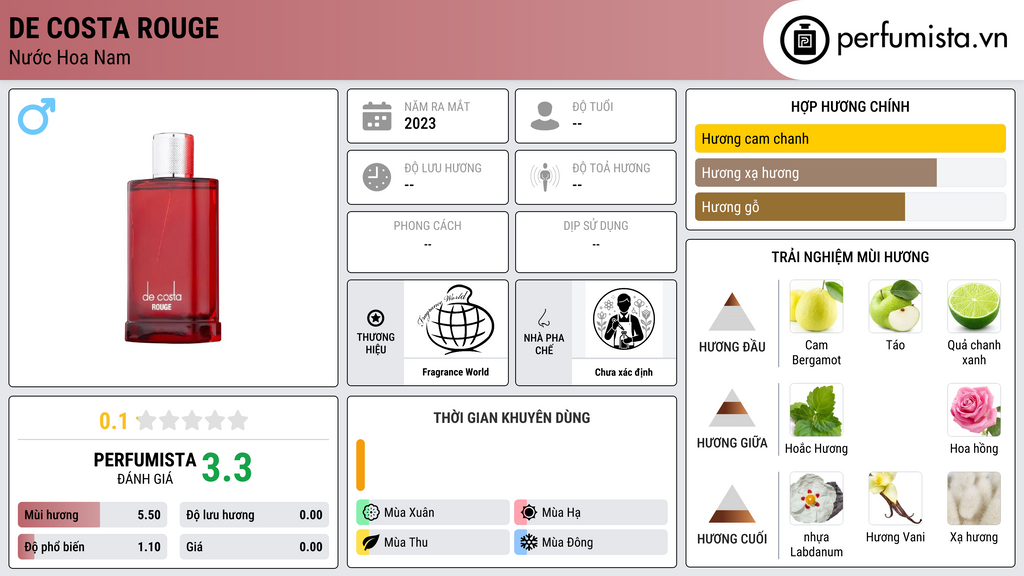This screenshot has height=576, width=1024.
Task: Click the Dịp Sử Dụng card
Action: coord(596,242)
